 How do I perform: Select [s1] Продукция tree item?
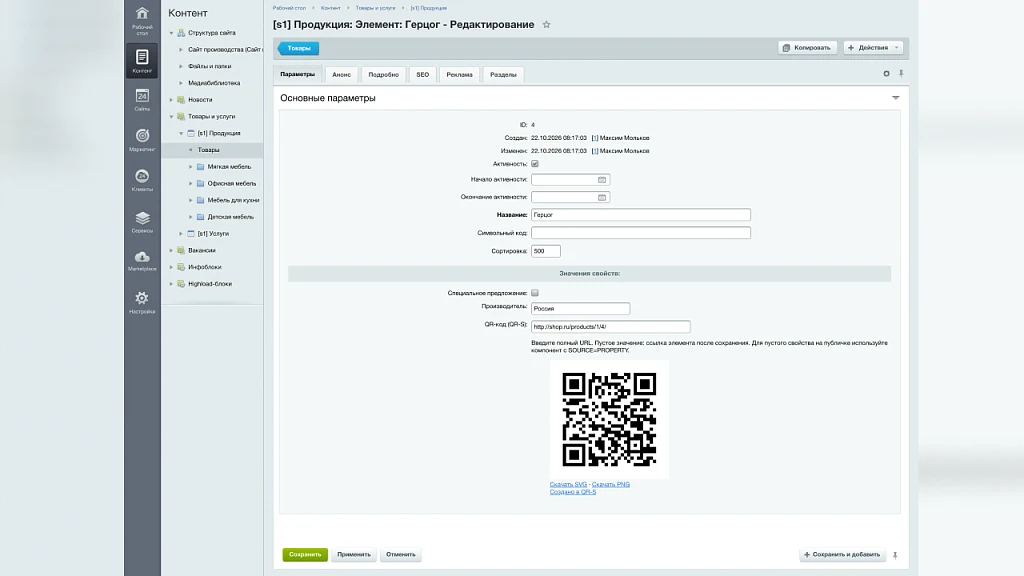(219, 133)
